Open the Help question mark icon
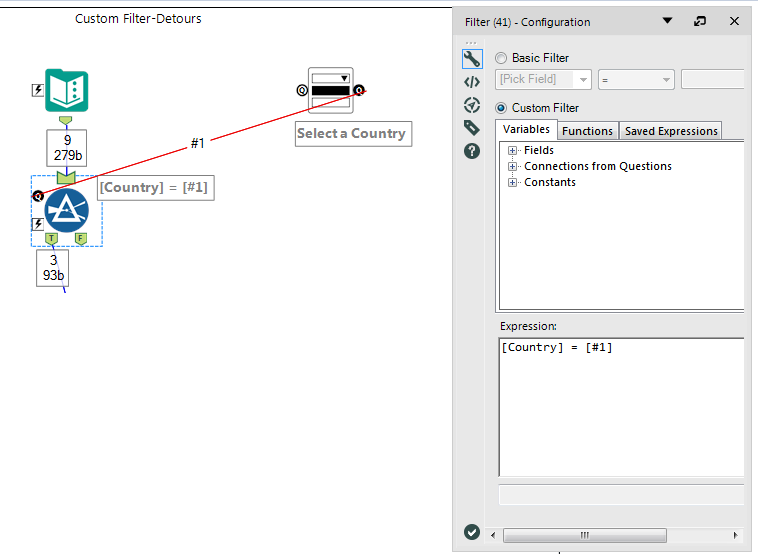The height and width of the screenshot is (554, 758). coord(472,151)
